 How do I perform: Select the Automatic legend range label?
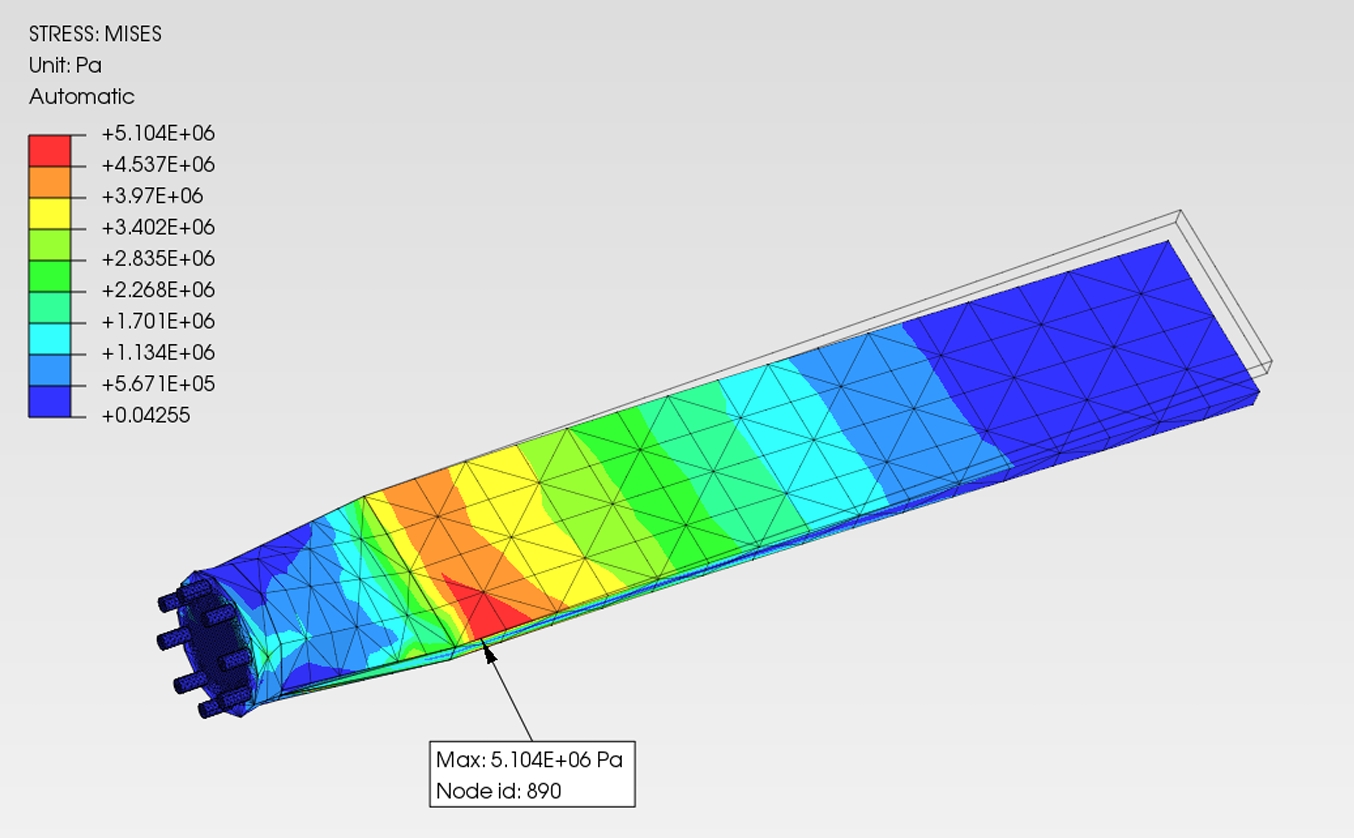tap(82, 97)
